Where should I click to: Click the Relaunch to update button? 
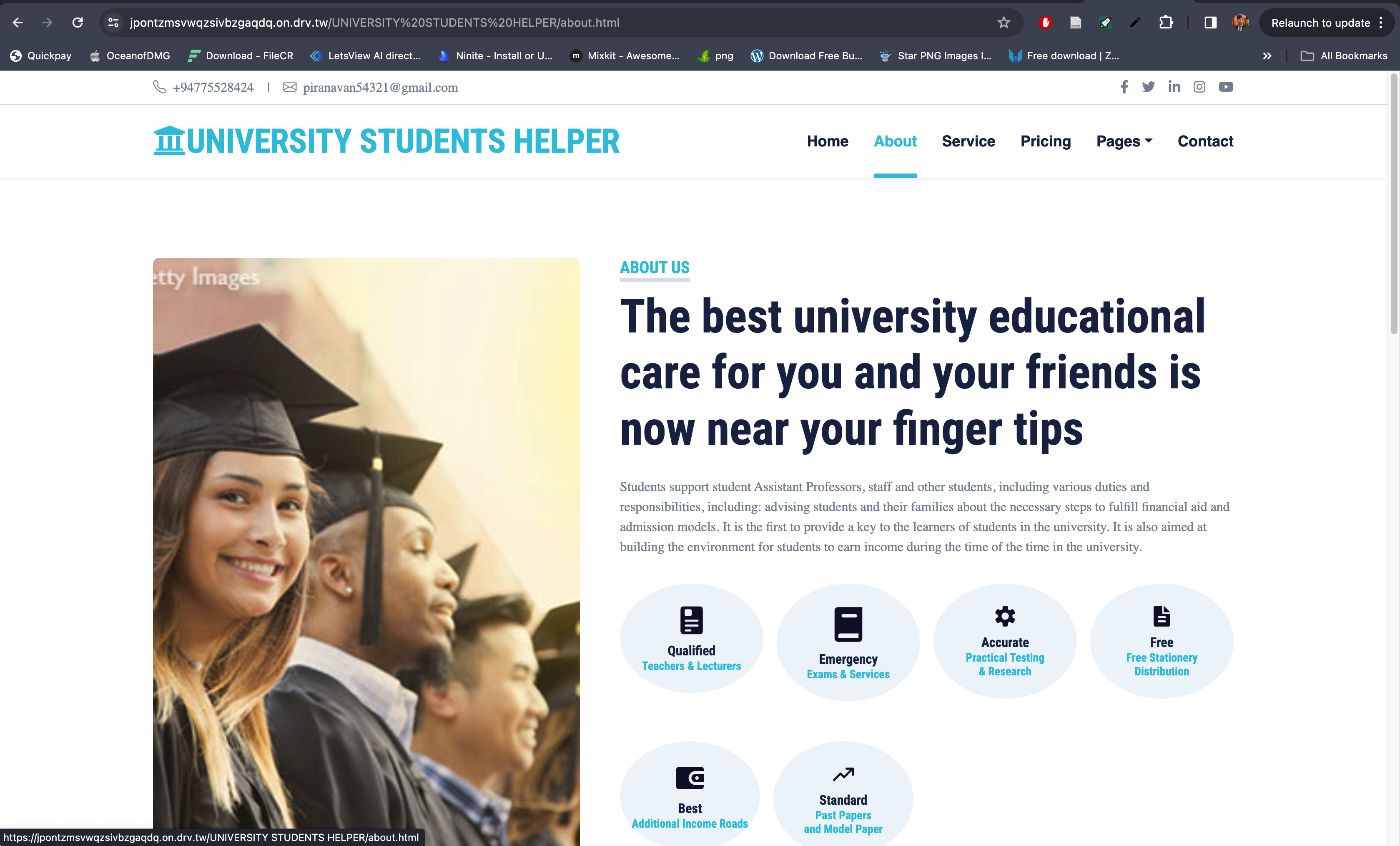click(x=1320, y=23)
